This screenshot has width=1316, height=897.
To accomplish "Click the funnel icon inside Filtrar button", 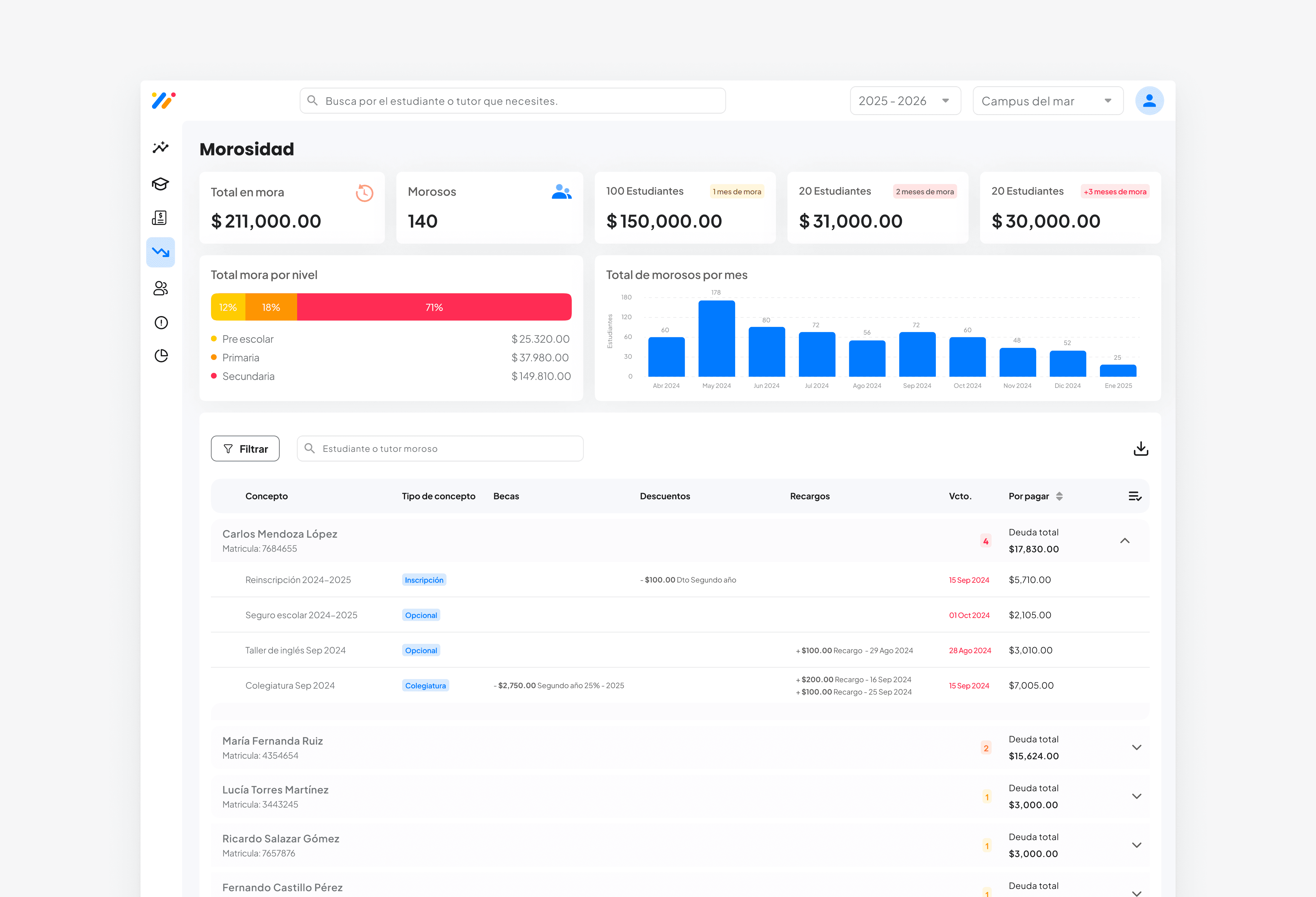I will (x=228, y=449).
